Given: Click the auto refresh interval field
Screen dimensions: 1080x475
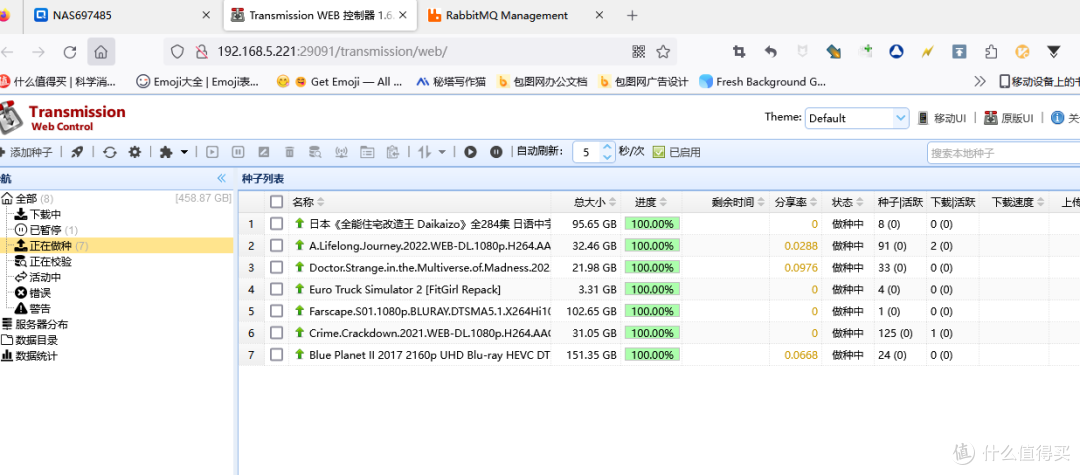Looking at the screenshot, I should 587,152.
